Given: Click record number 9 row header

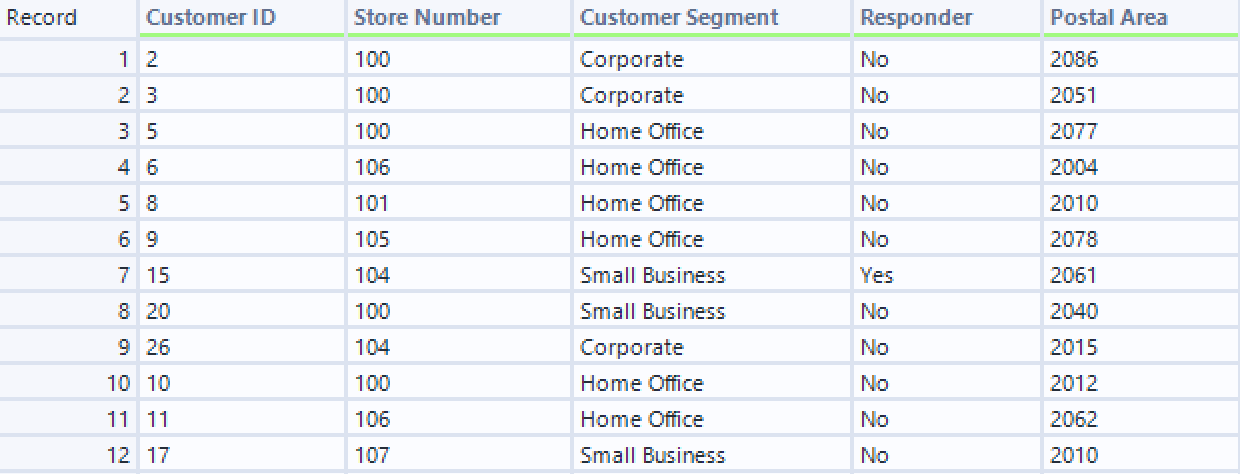Looking at the screenshot, I should point(123,347).
